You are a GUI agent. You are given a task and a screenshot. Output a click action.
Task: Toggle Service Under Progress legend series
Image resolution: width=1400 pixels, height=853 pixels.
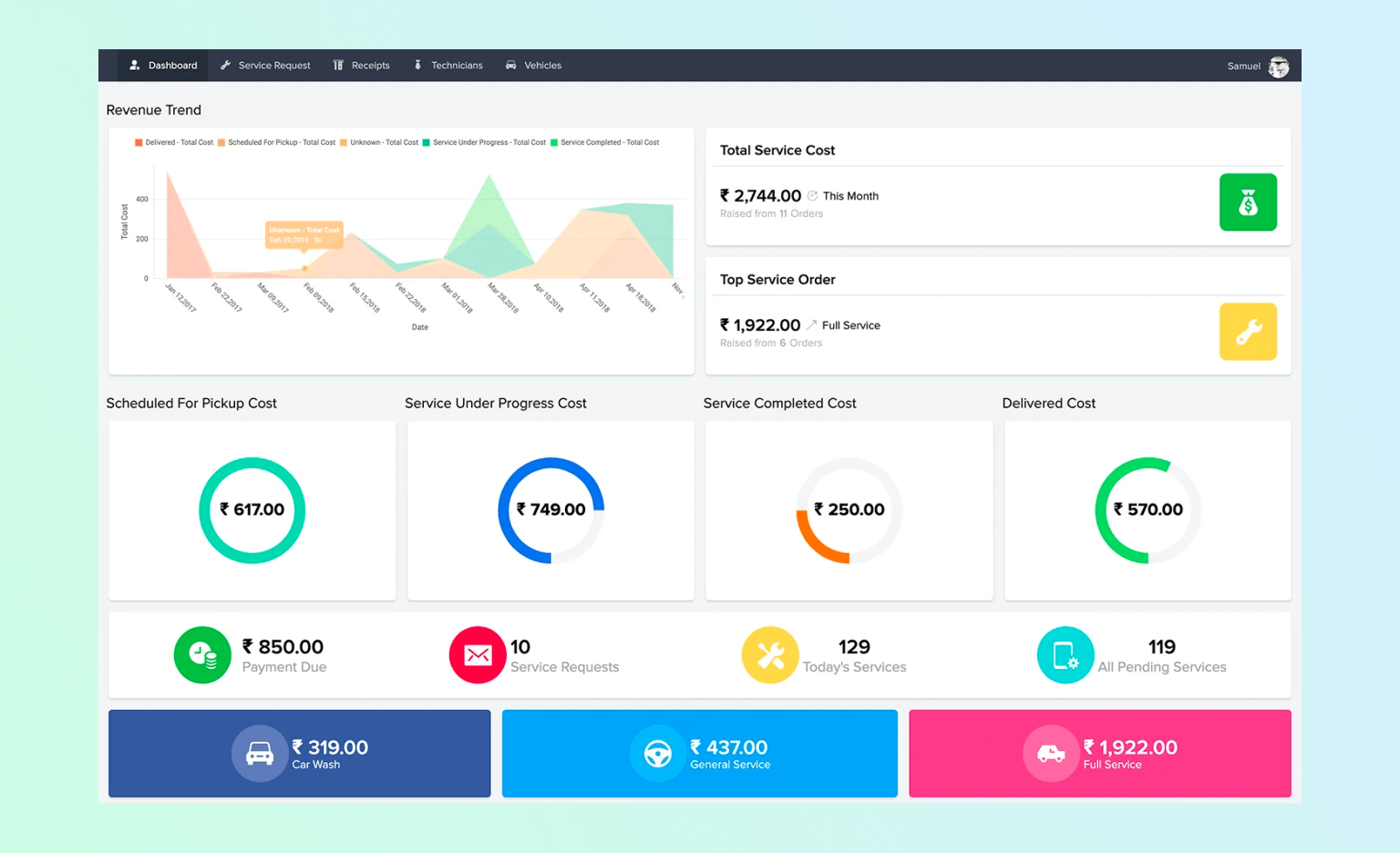coord(488,143)
